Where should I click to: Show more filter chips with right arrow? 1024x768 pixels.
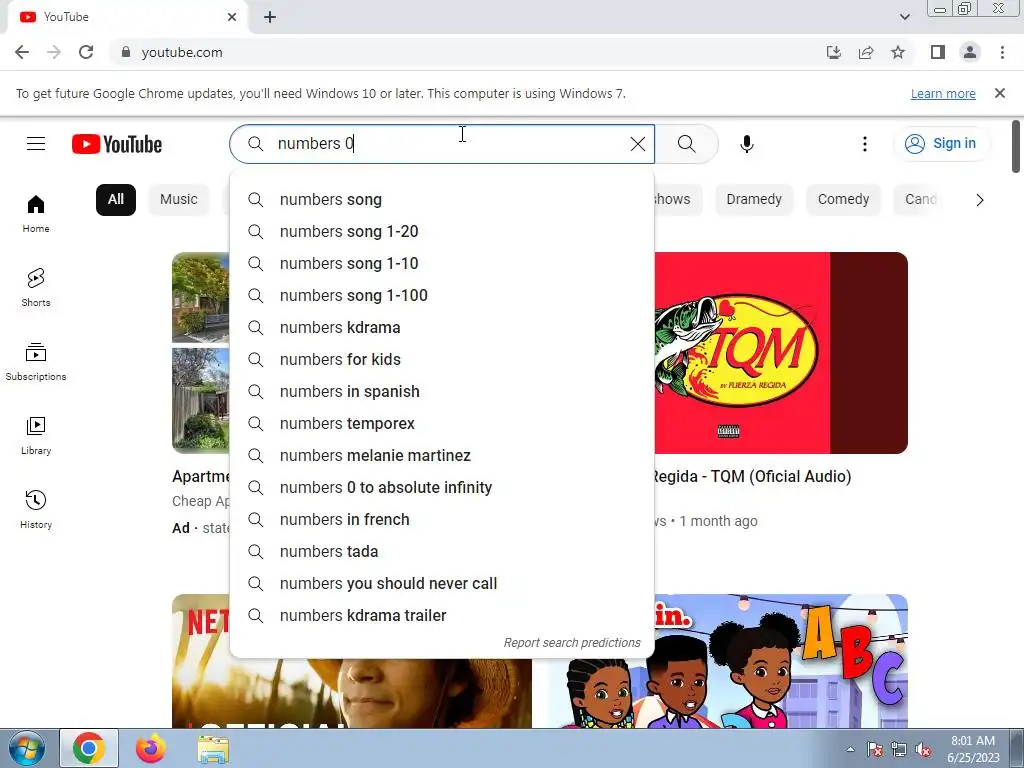click(979, 200)
